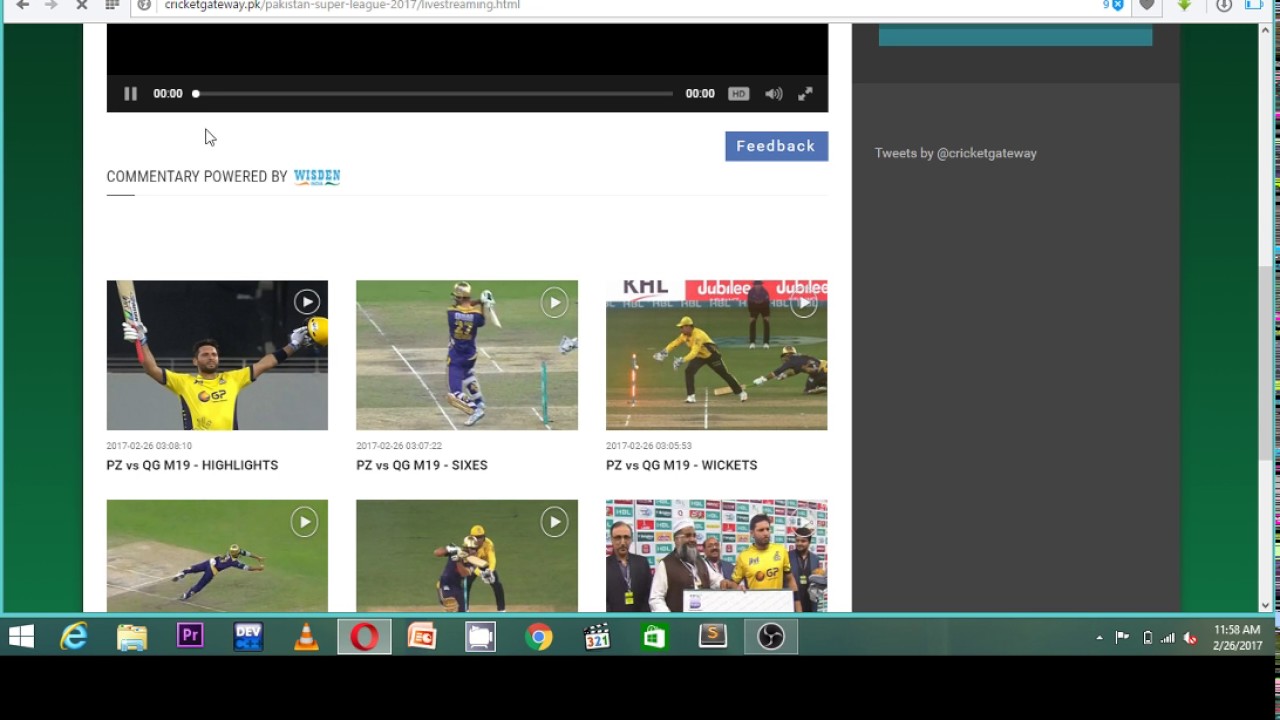Viewport: 1280px width, 720px height.
Task: Open Windows Store from taskbar
Action: coord(655,637)
